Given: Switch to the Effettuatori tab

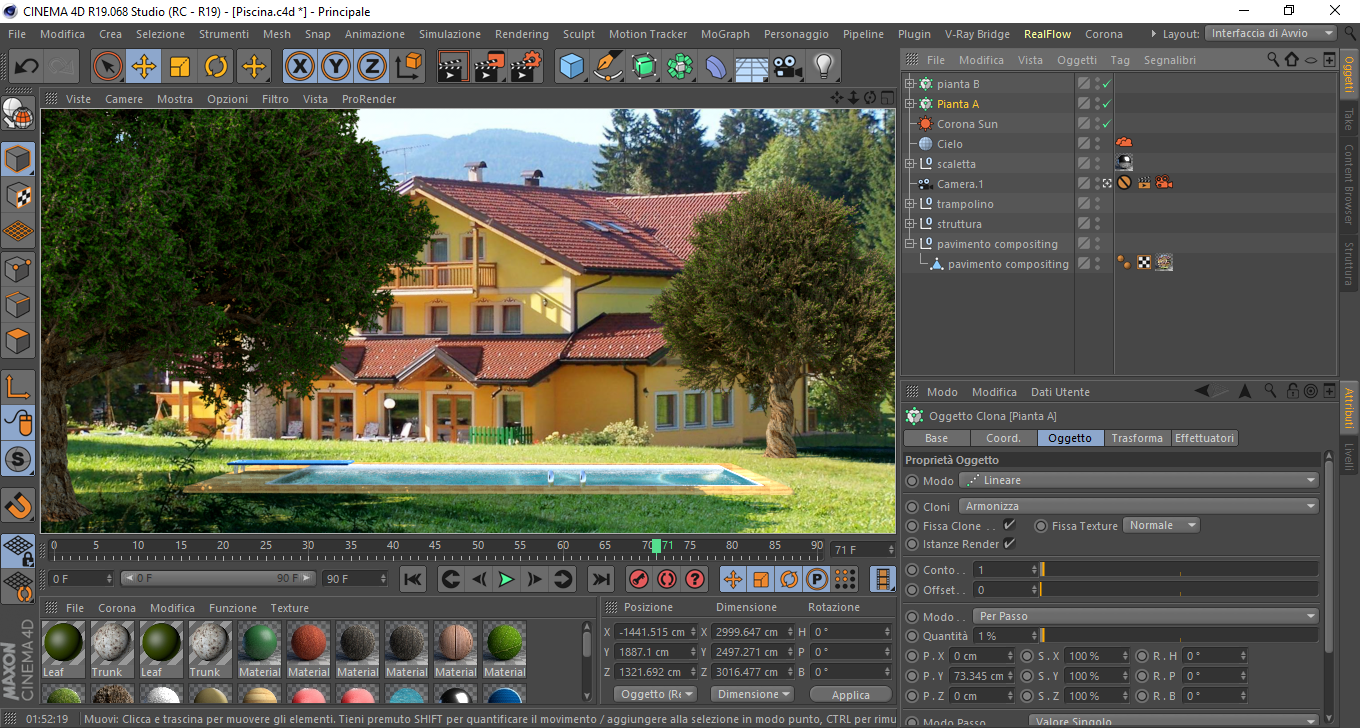Looking at the screenshot, I should 1205,438.
